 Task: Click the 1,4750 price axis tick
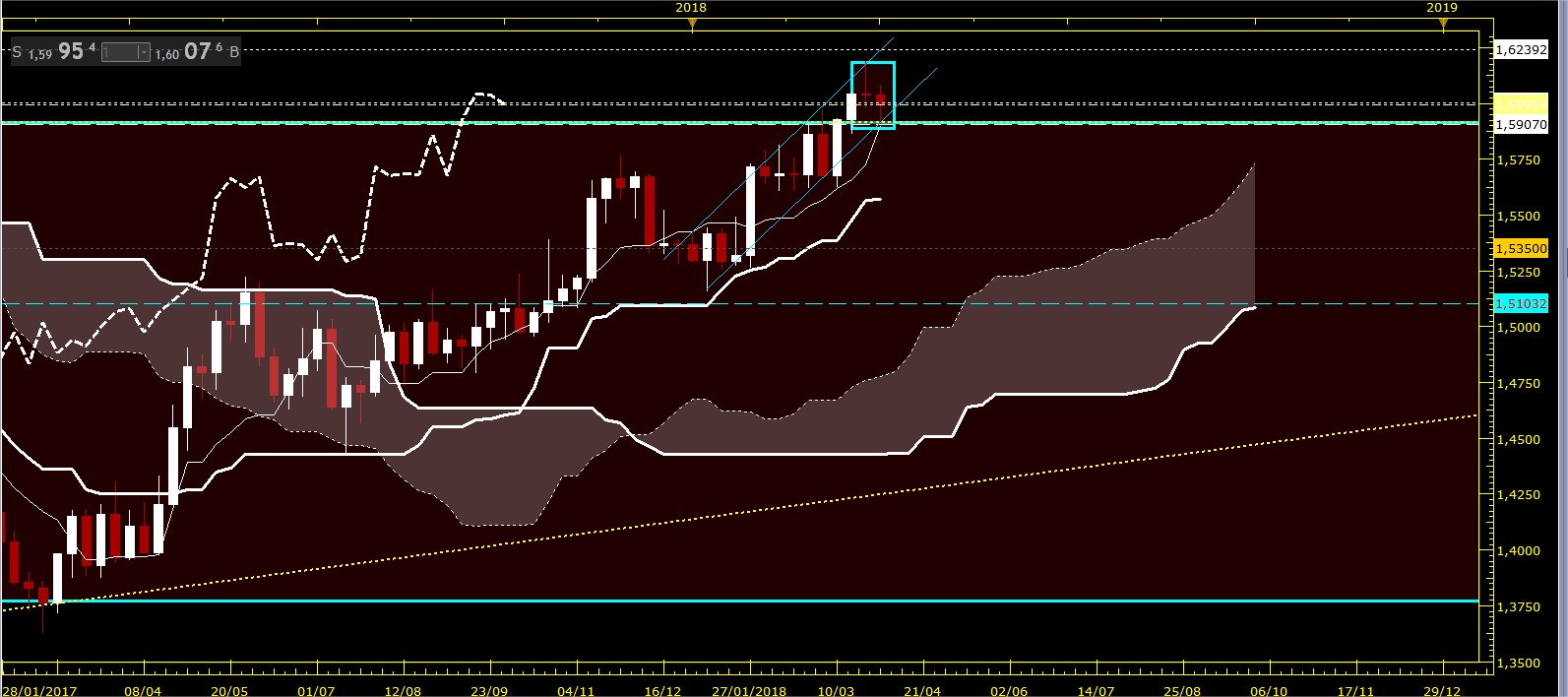pyautogui.click(x=1519, y=383)
